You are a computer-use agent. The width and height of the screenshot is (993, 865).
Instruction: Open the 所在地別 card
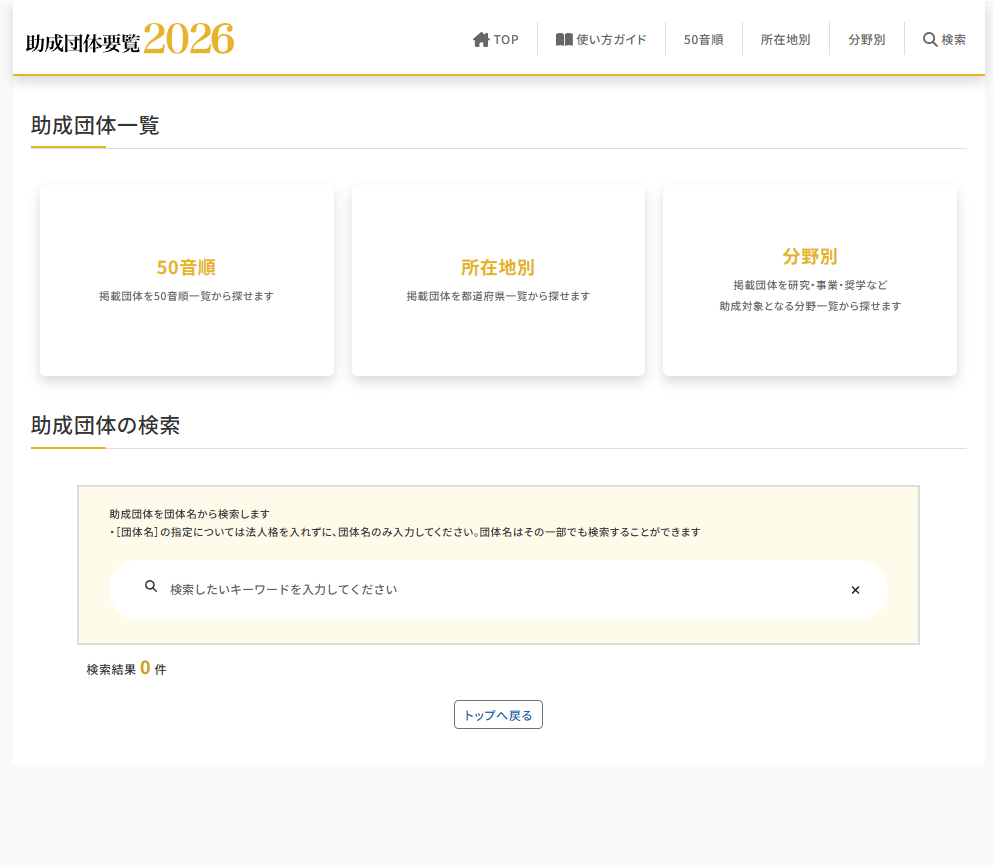coord(498,281)
